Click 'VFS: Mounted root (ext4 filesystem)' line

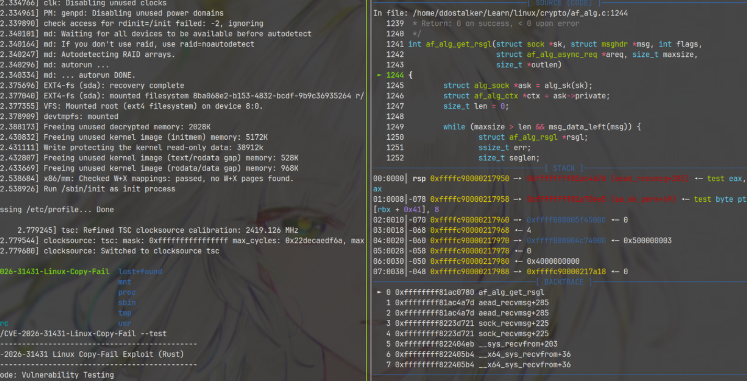click(x=131, y=106)
